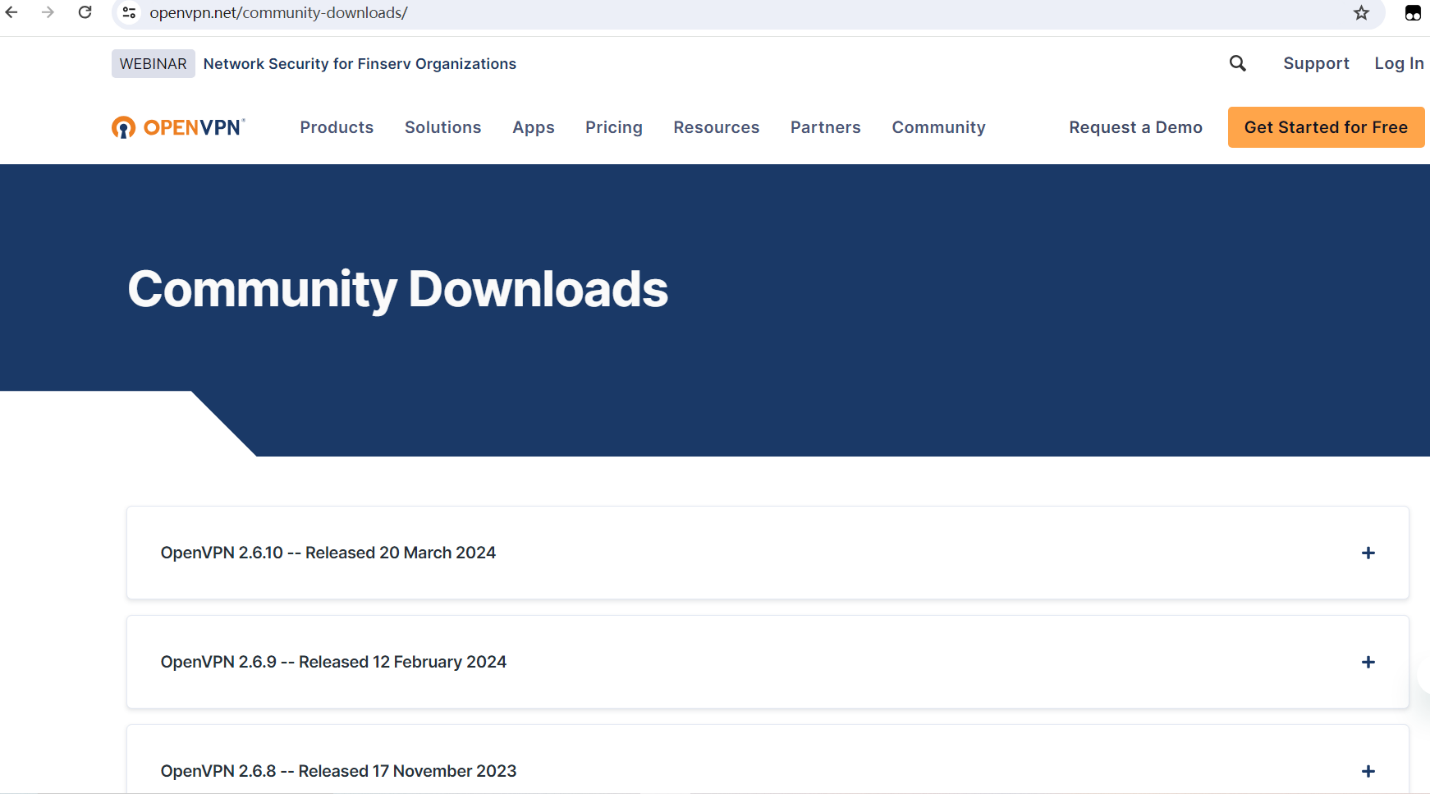Click the Community Downloads heading
Viewport: 1430px width, 794px height.
click(x=398, y=289)
